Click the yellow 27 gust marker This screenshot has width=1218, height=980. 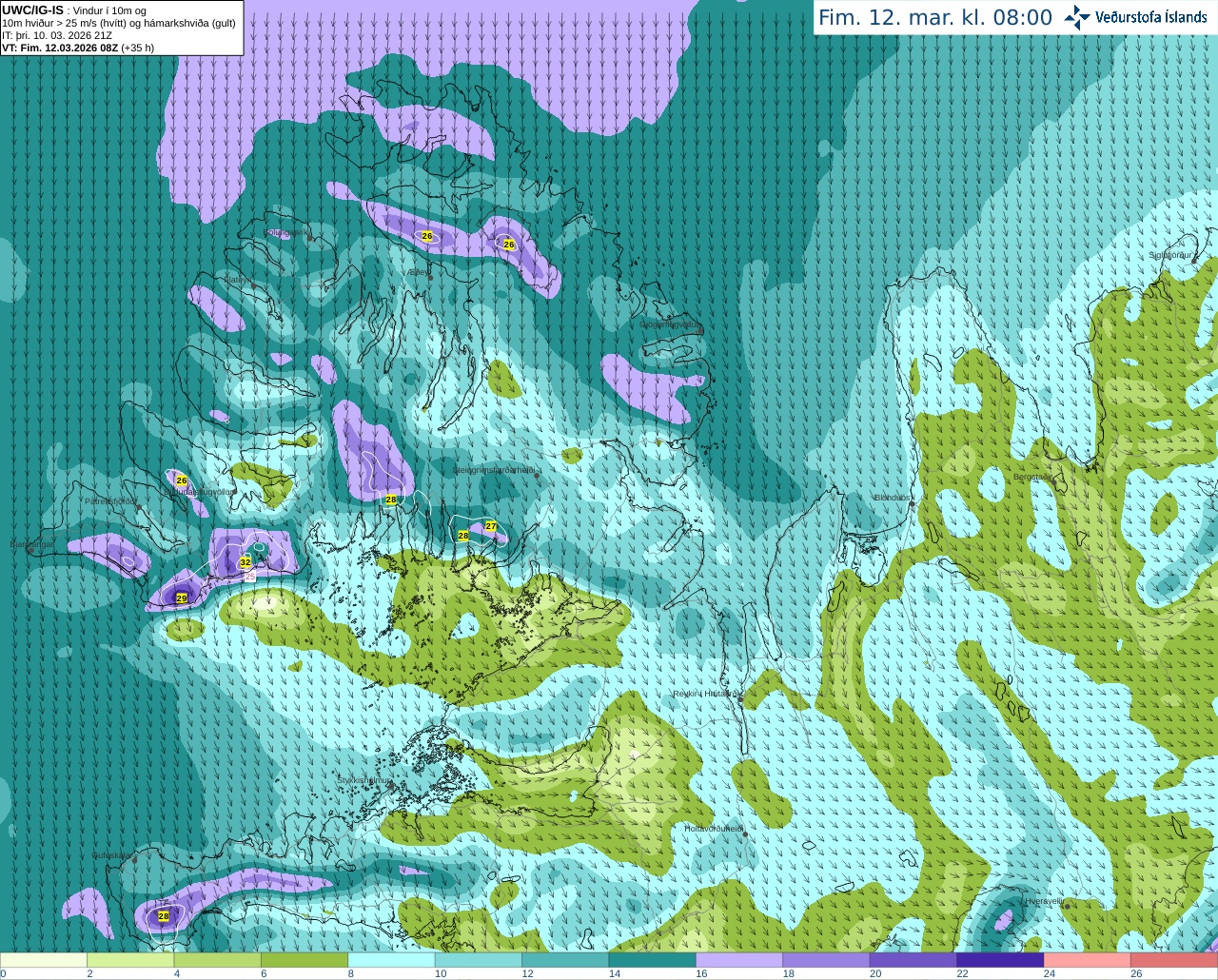[x=491, y=526]
